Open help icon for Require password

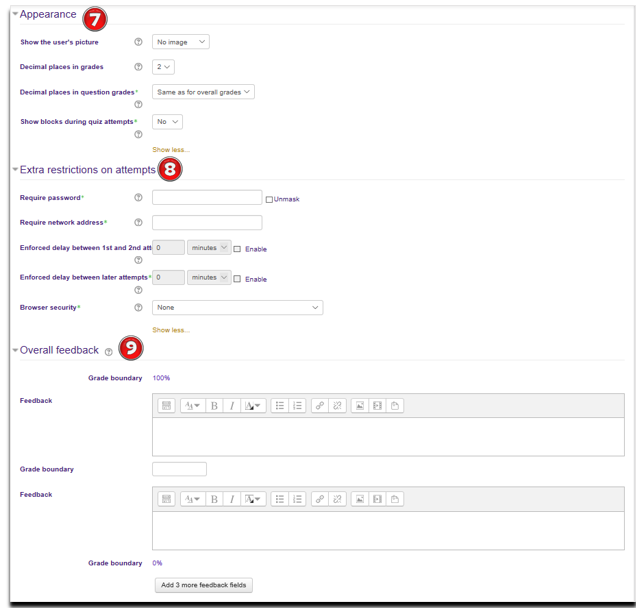point(138,198)
